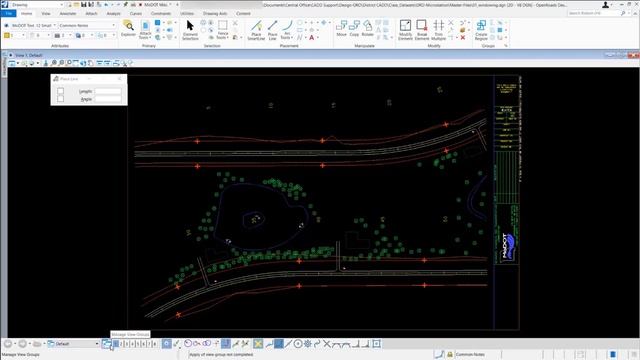Toggle the Length lock checkbox

click(60, 91)
